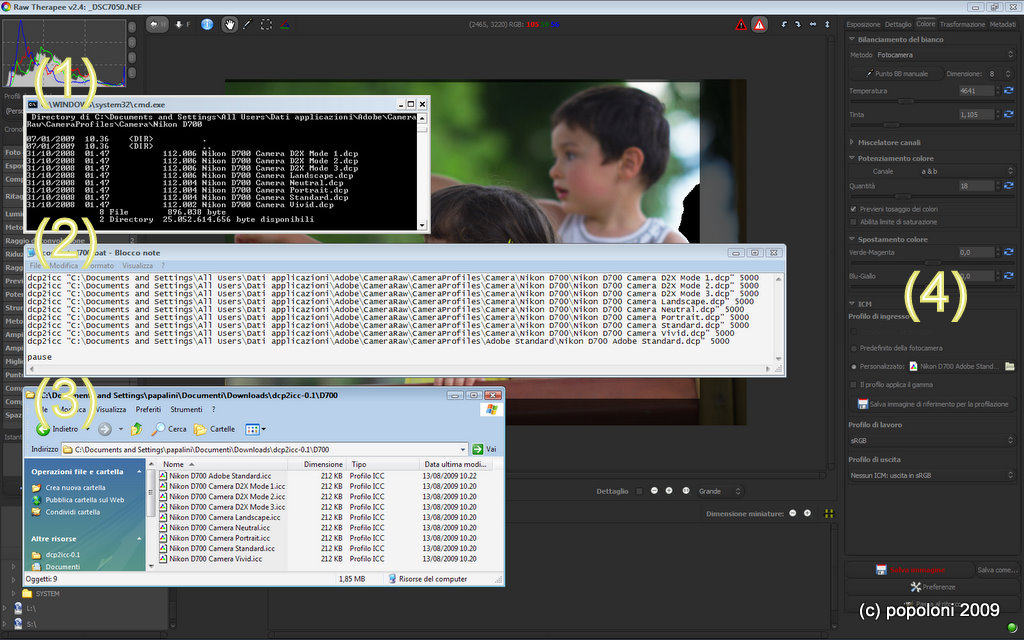Browse for custom input profile folder icon
This screenshot has width=1024, height=640.
click(1009, 366)
